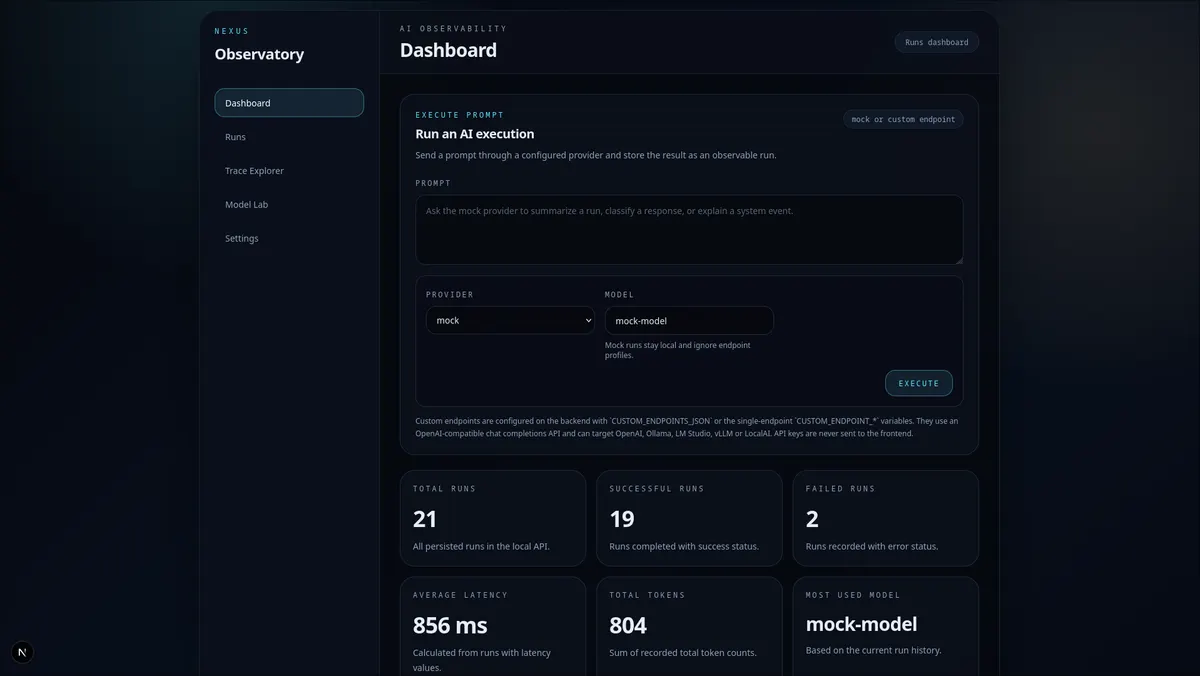Click the NEXUS label above Observatory

coord(232,31)
